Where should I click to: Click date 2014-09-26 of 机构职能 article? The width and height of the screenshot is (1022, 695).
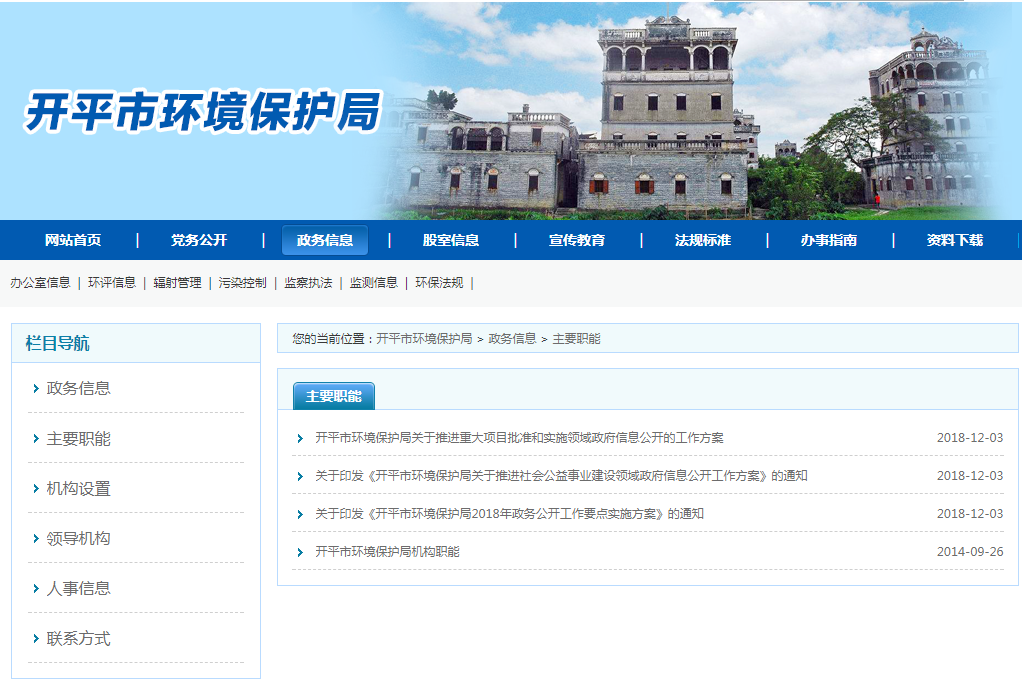970,552
